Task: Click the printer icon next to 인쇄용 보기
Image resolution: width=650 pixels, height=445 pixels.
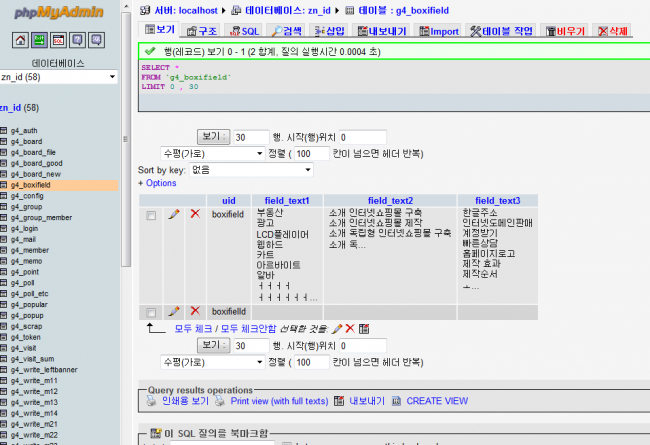Action: (152, 401)
